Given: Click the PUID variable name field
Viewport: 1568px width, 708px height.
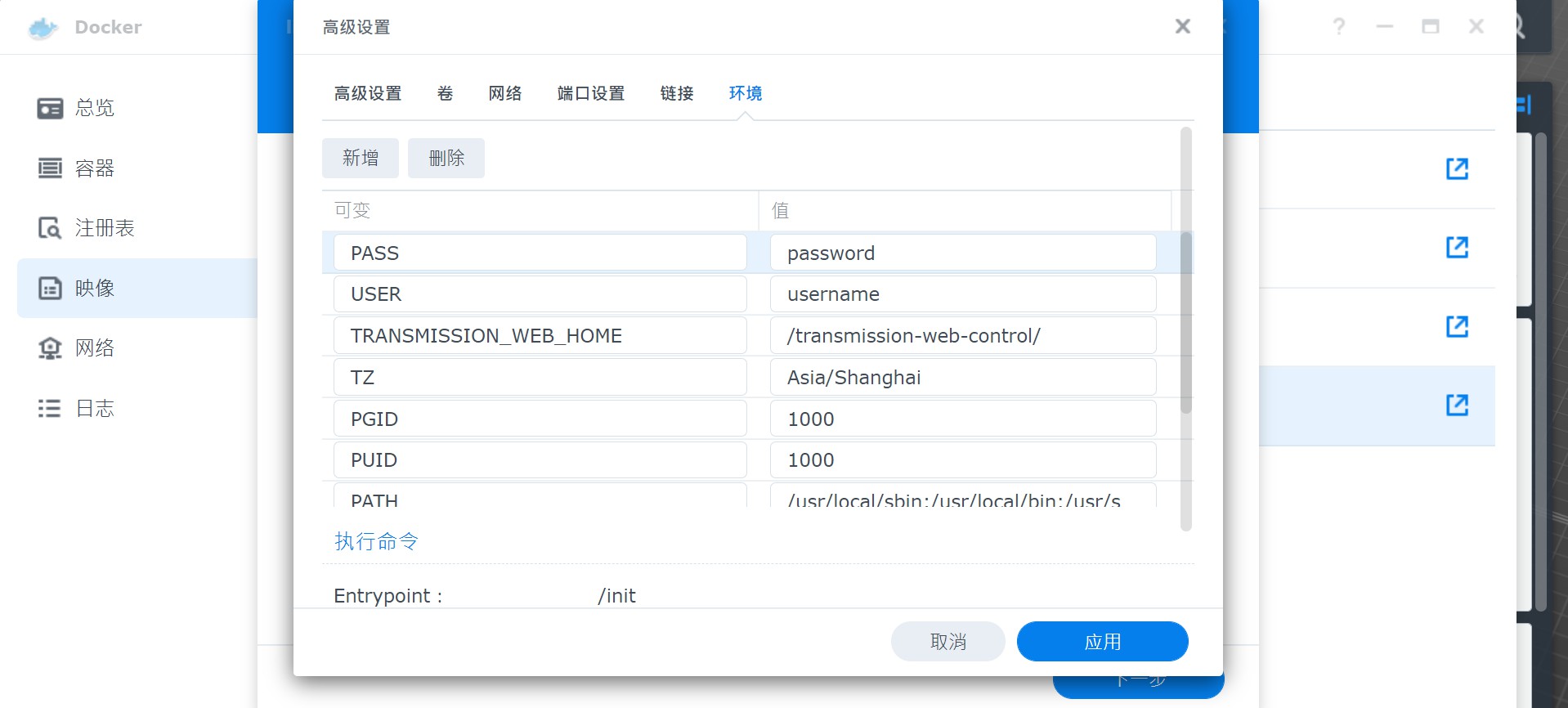Looking at the screenshot, I should point(540,460).
